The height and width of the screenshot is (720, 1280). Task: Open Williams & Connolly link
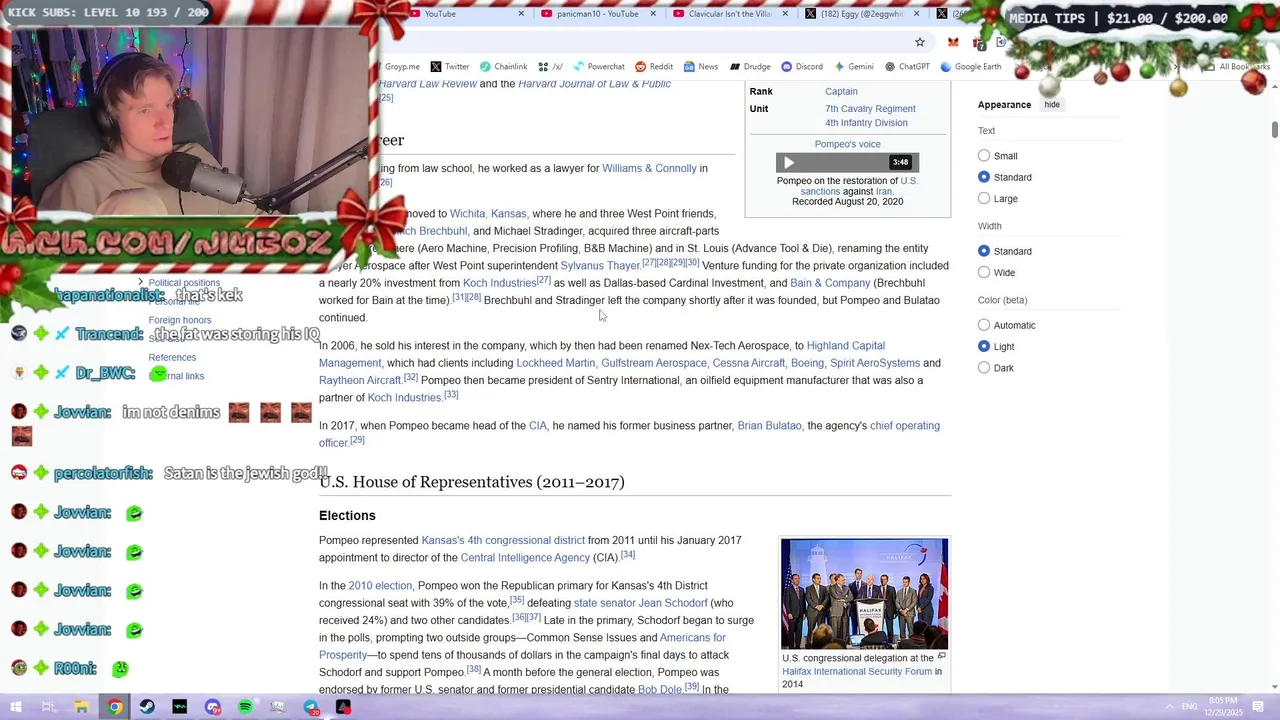(x=649, y=168)
